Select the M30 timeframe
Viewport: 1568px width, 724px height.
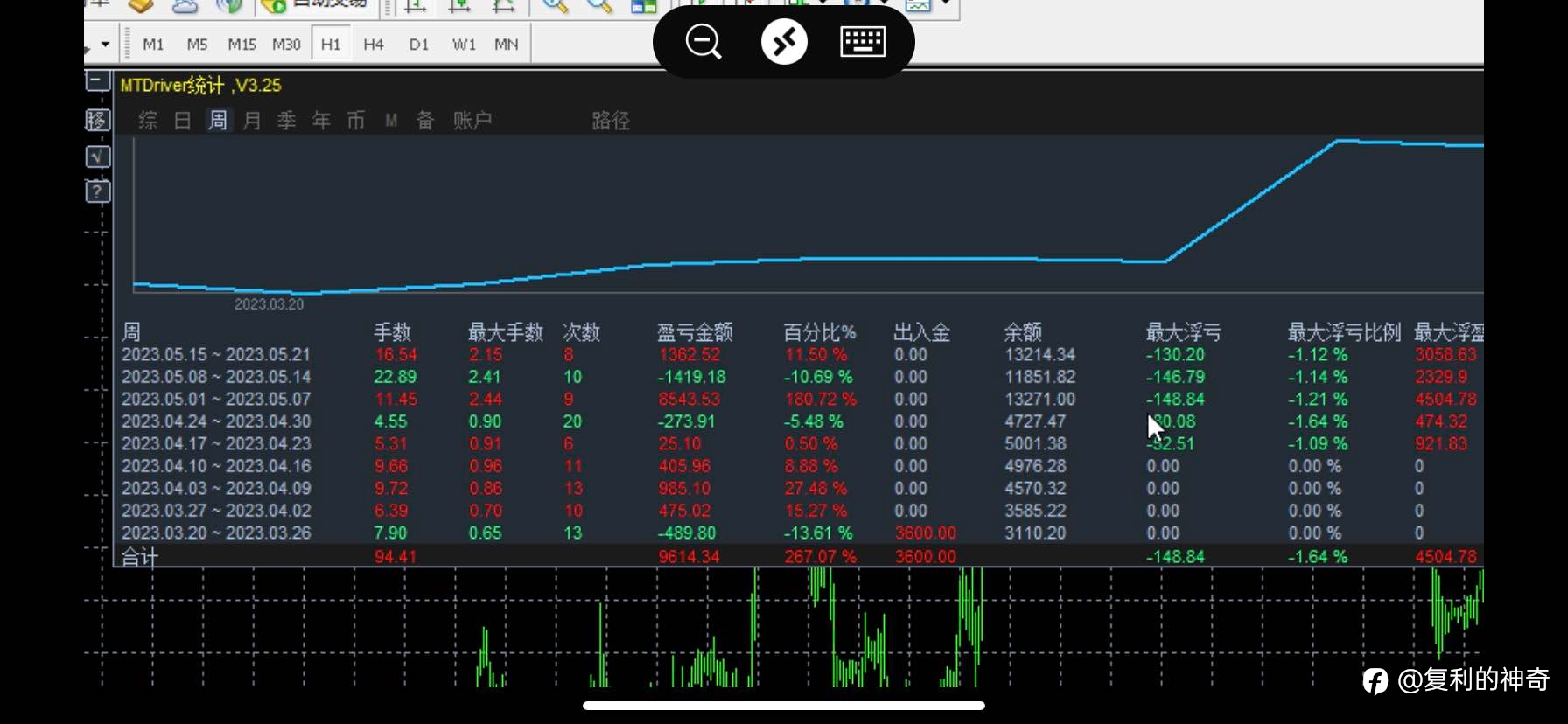click(286, 44)
